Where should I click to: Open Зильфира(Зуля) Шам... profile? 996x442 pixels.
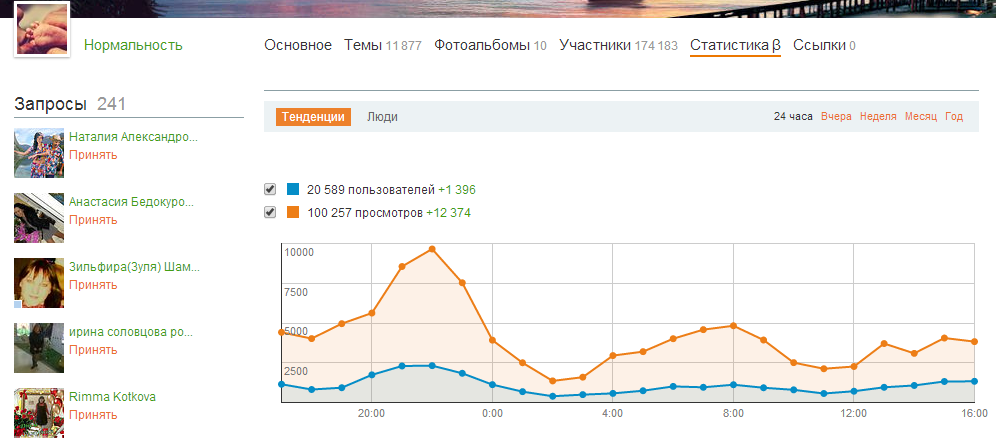click(134, 267)
